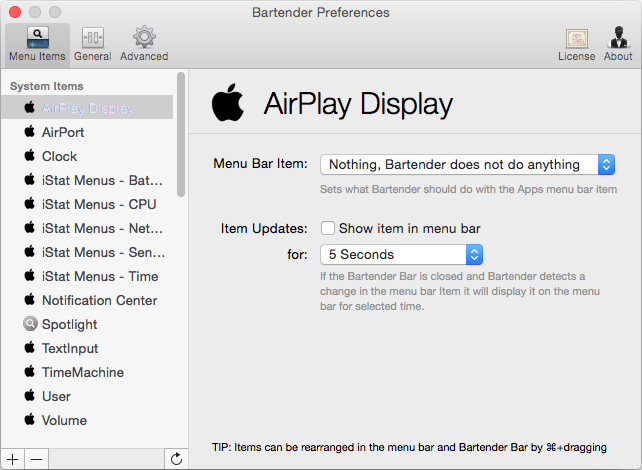The width and height of the screenshot is (642, 470).
Task: Click the AirPlay Display heading text
Action: [358, 104]
